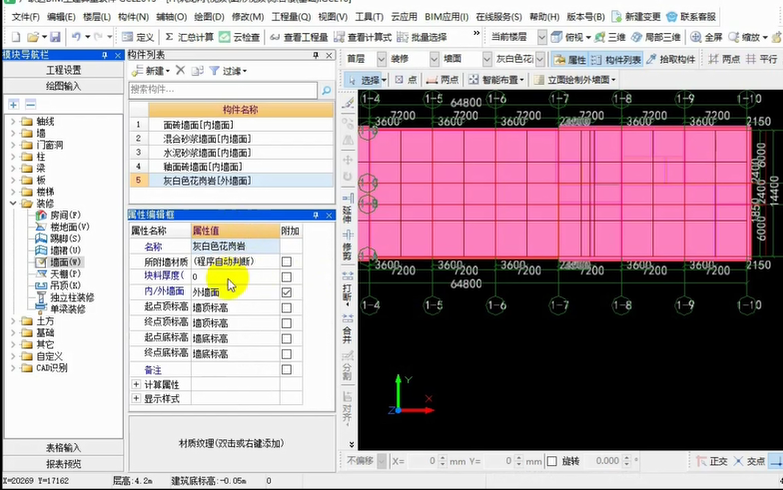Enable 局部三维 partial 3D view
This screenshot has width=783, height=490.
(656, 37)
